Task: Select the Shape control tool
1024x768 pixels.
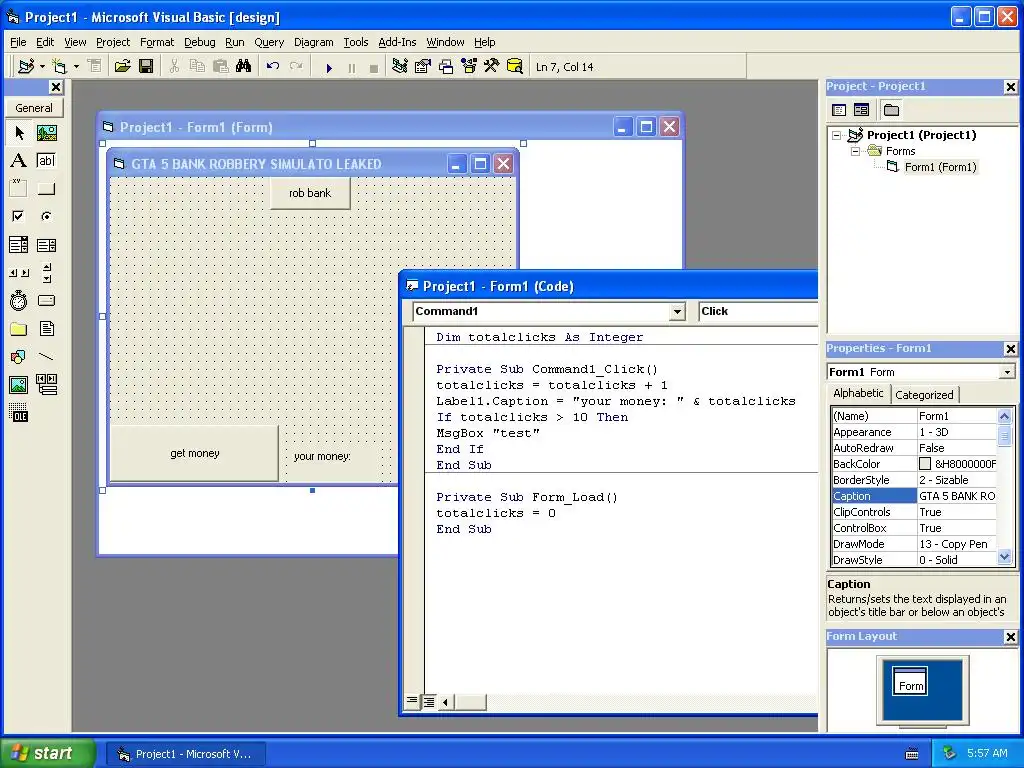Action: tap(19, 357)
